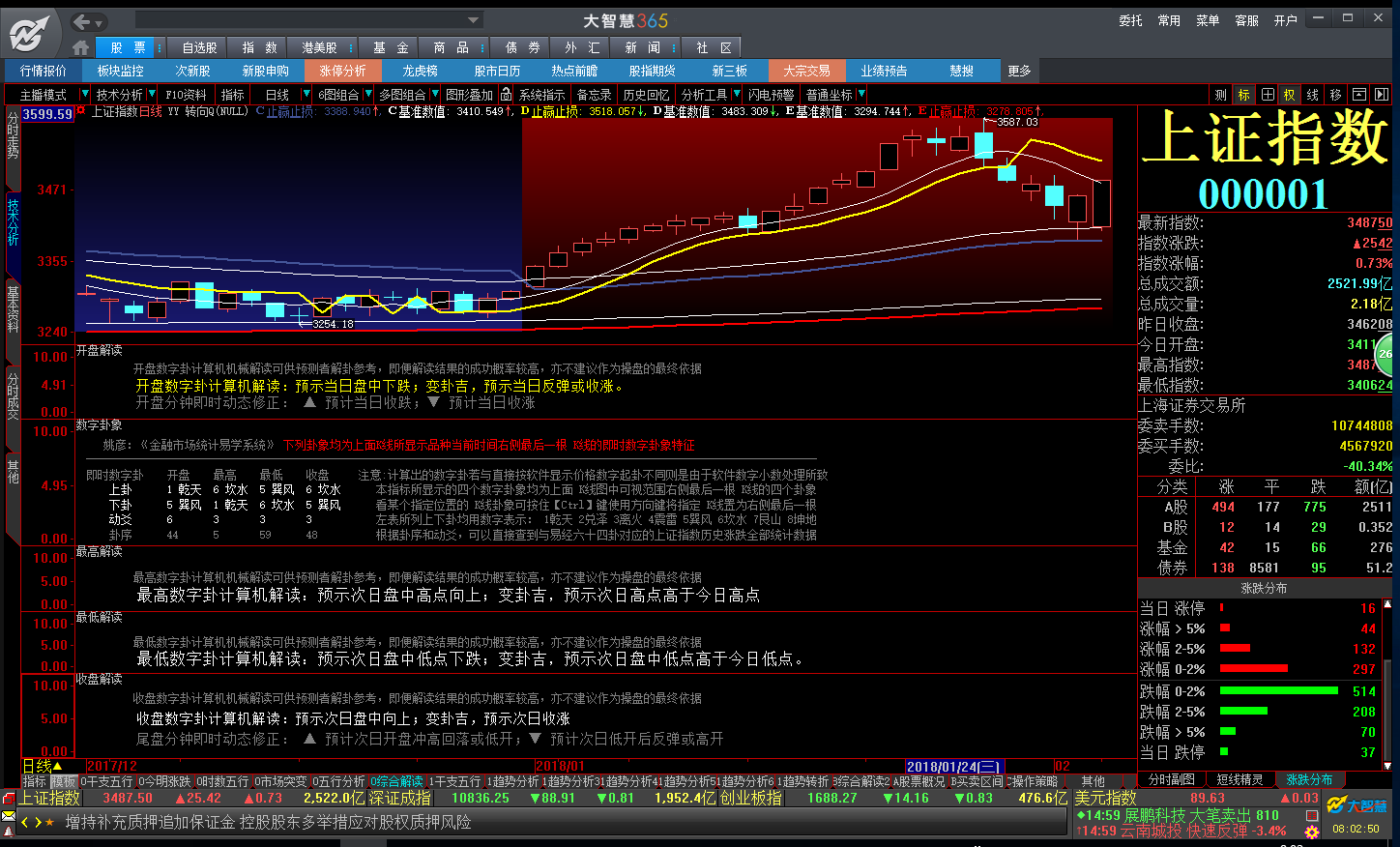The width and height of the screenshot is (1400, 847).
Task: Open the 基金 tab
Action: pyautogui.click(x=391, y=47)
